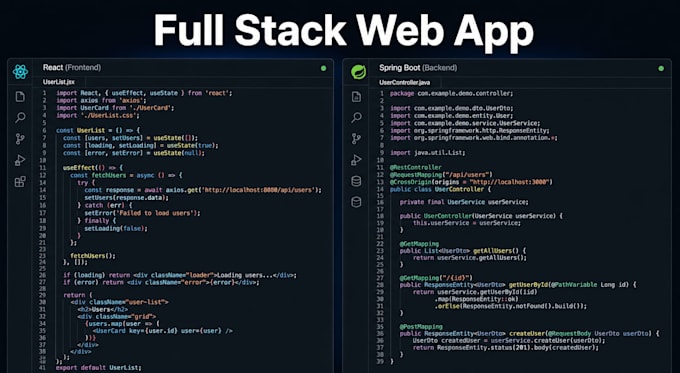The image size is (680, 373).
Task: Click the React (Frontend) panel title
Action: [x=72, y=68]
